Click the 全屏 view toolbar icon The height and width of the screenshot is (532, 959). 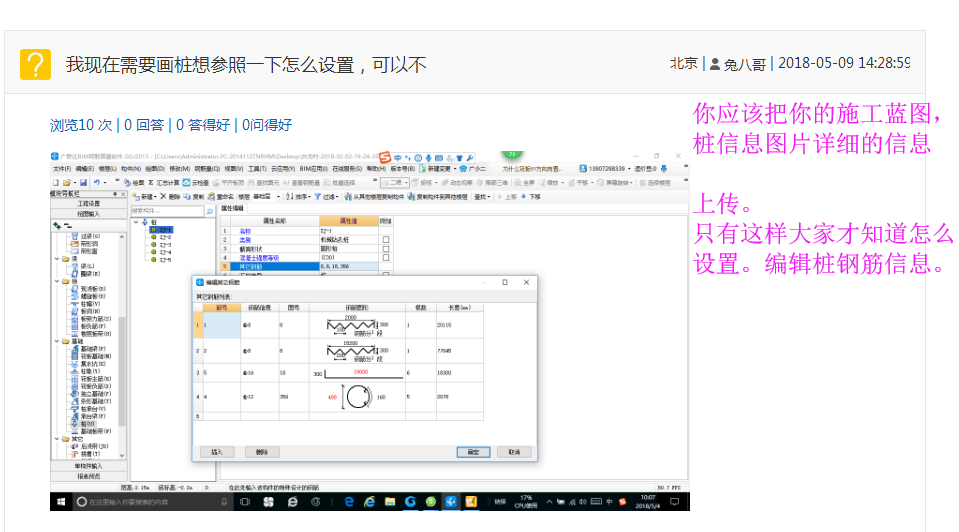coord(518,183)
